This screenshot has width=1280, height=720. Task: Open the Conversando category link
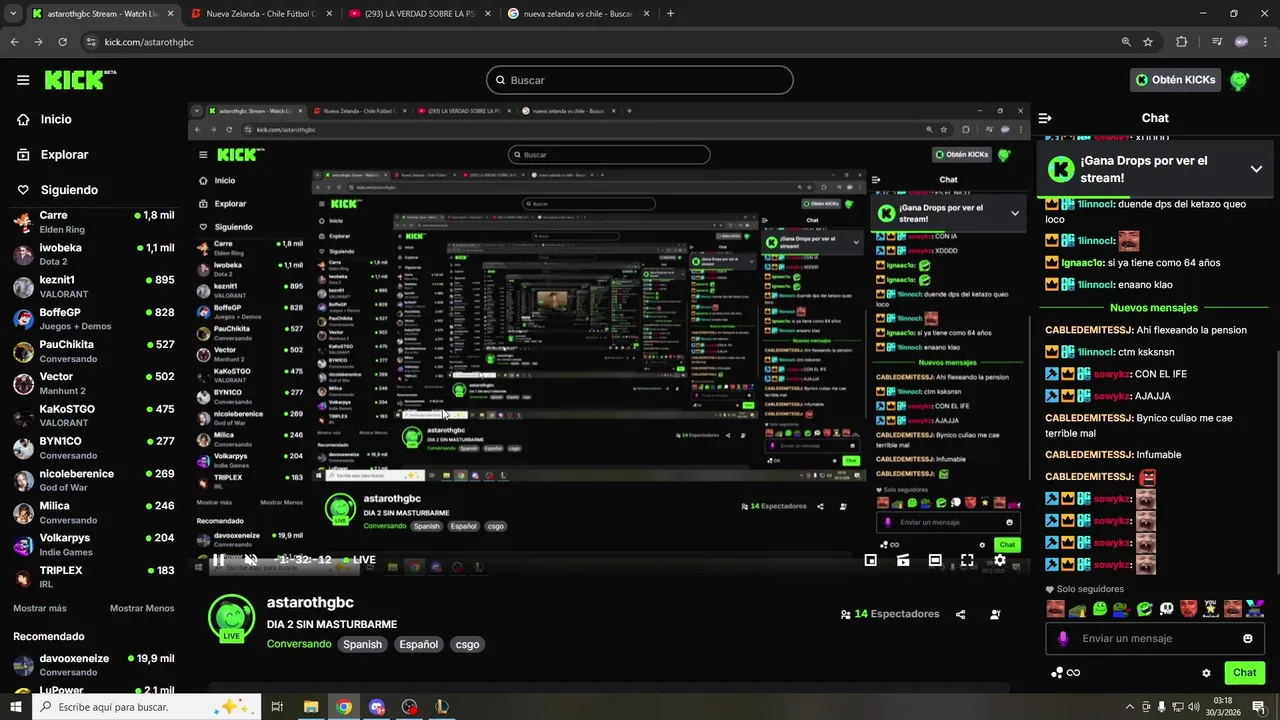click(299, 644)
